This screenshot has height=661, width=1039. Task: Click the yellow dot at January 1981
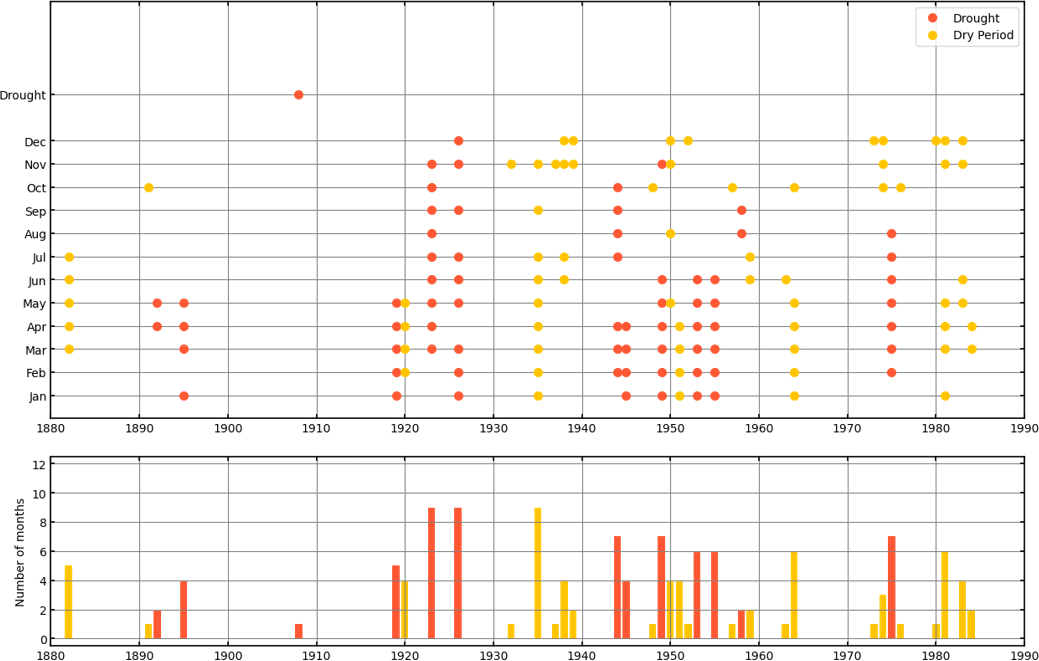tap(945, 396)
